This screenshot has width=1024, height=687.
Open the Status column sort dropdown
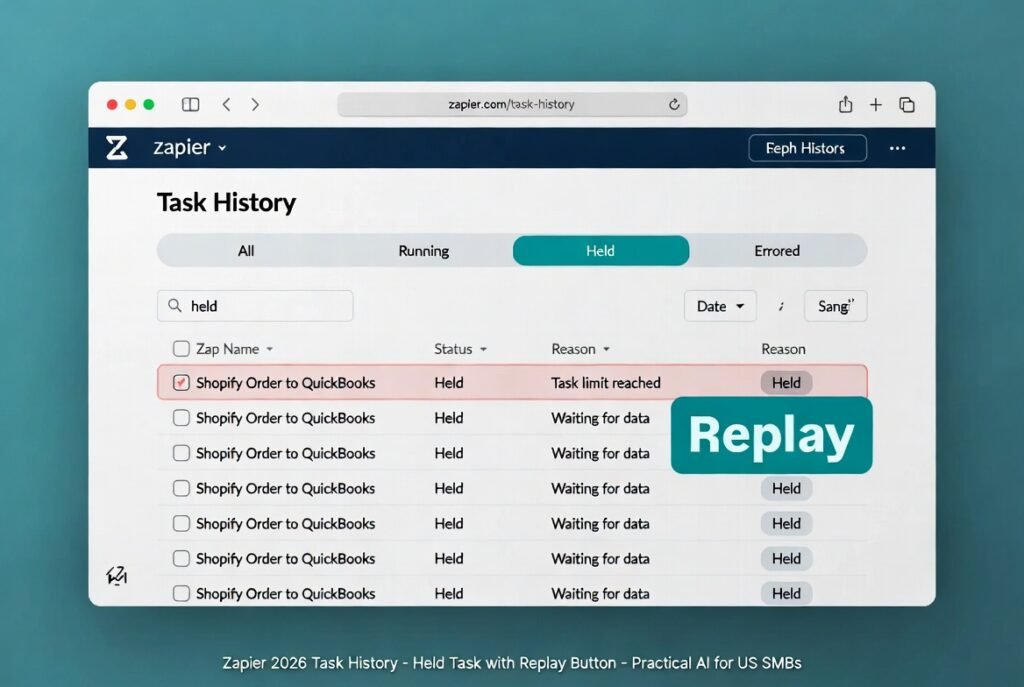click(459, 349)
